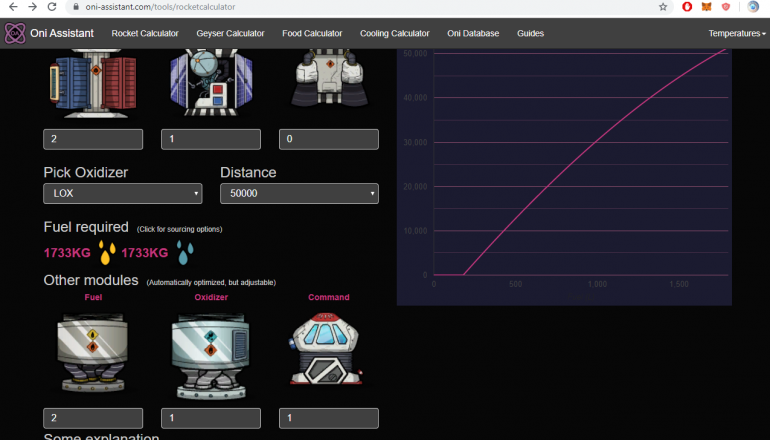Click the site lock icon in address bar
Viewport: 770px width, 440px height.
tap(76, 7)
